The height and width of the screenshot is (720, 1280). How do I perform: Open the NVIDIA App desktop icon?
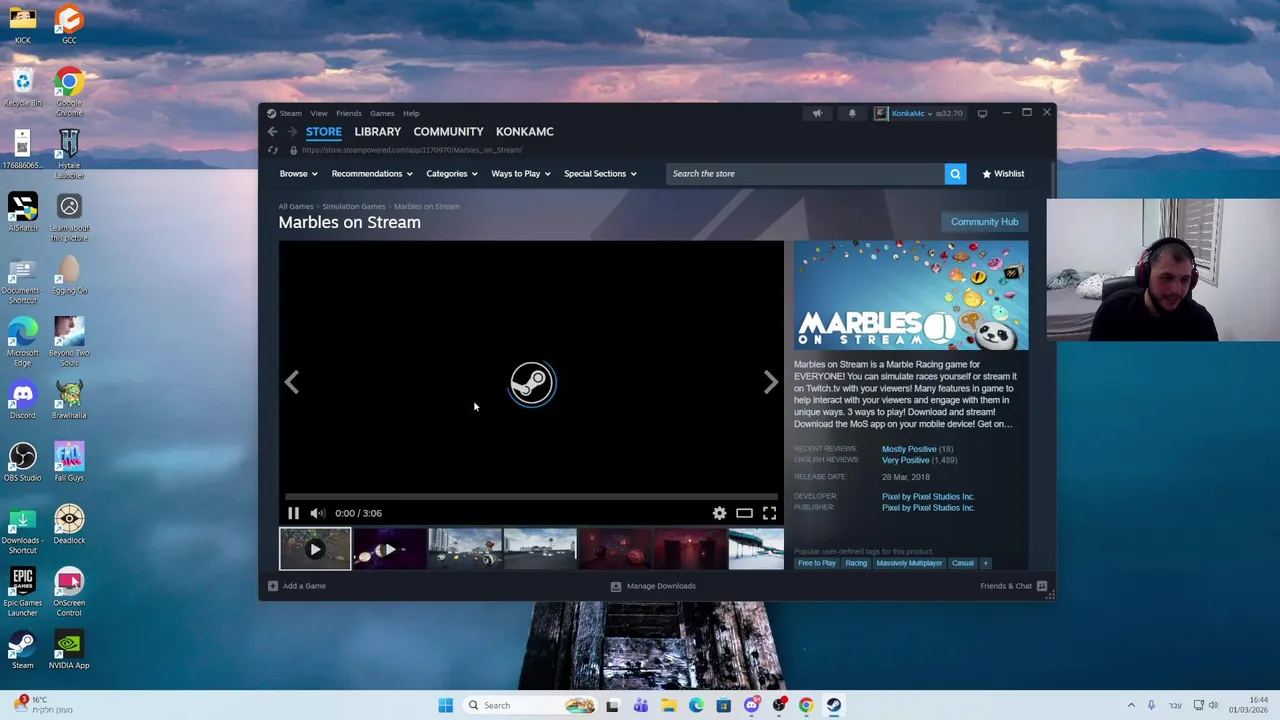[x=69, y=650]
